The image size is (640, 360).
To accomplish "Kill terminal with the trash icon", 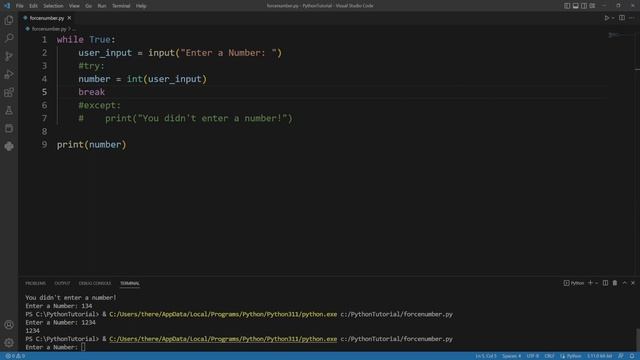I will [615, 283].
